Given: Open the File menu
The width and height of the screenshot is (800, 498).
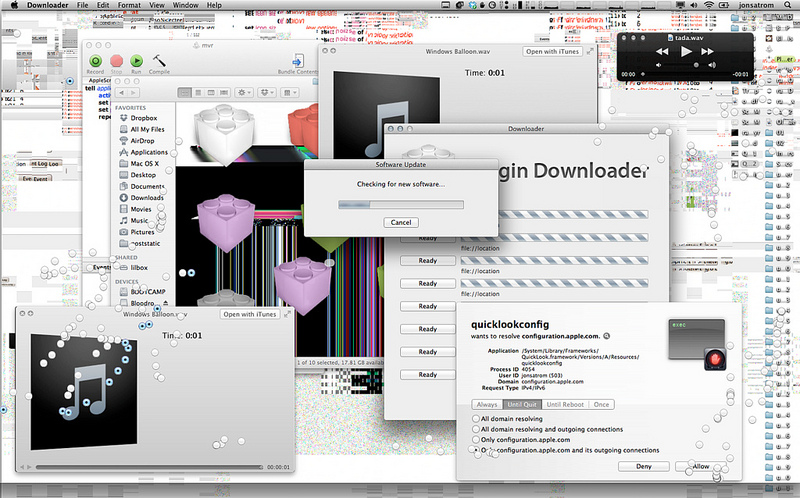Looking at the screenshot, I should coord(82,5).
